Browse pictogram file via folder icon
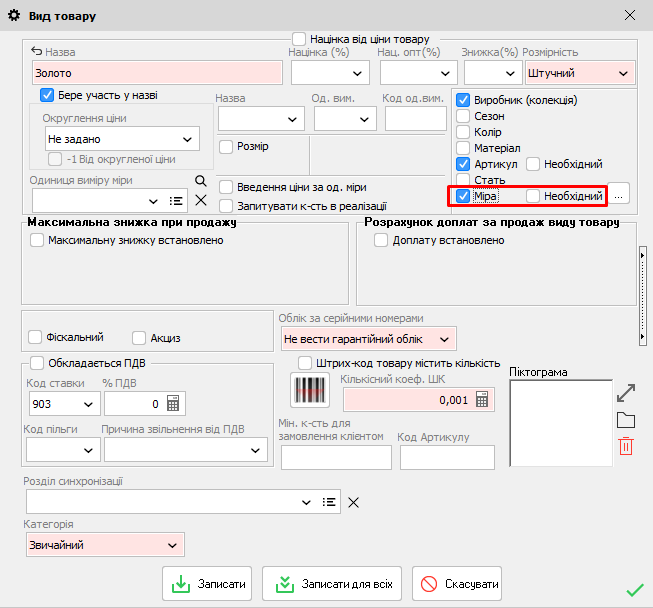 pos(626,420)
